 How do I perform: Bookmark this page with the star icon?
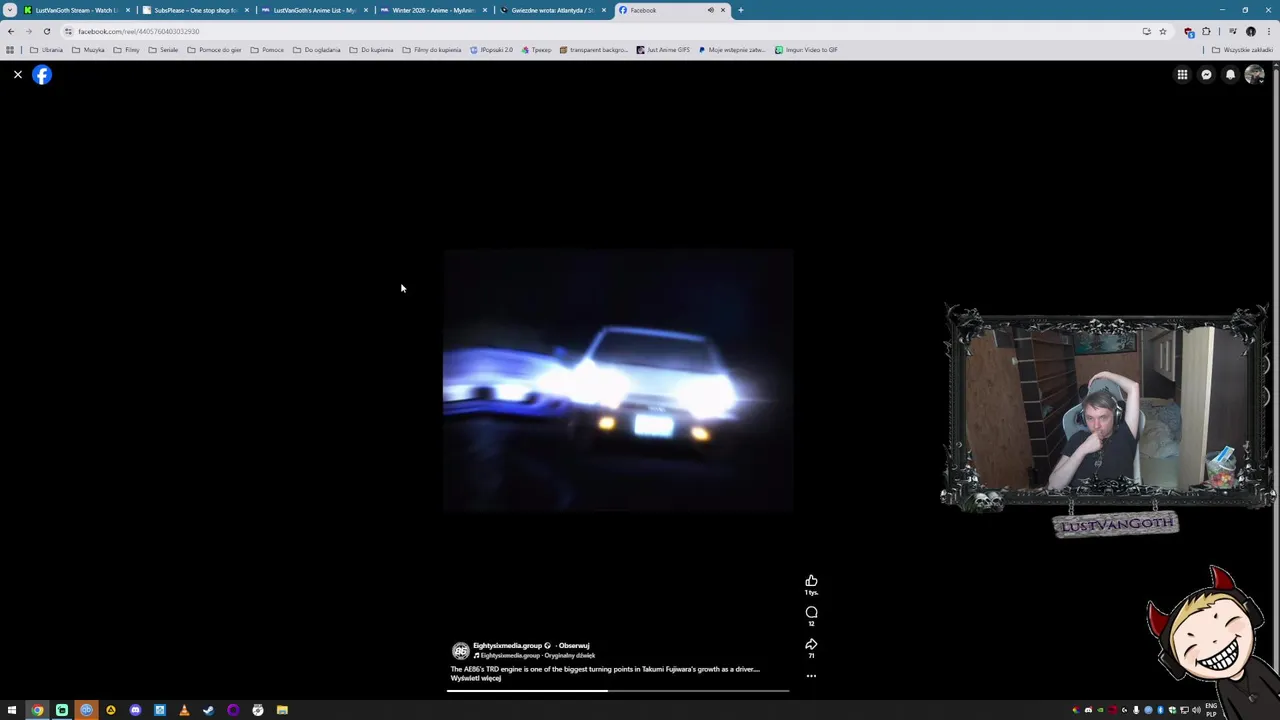pos(1162,31)
